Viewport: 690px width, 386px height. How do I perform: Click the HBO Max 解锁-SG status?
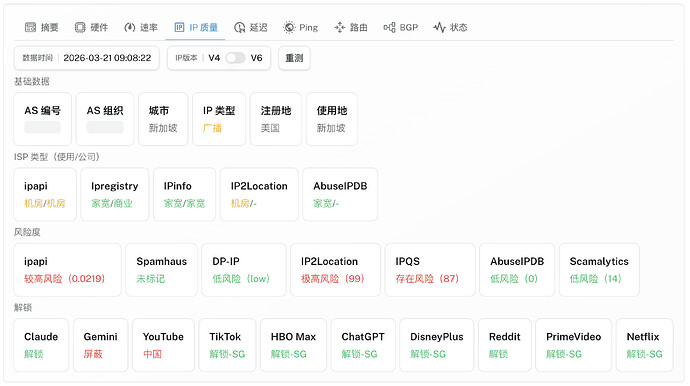289,354
